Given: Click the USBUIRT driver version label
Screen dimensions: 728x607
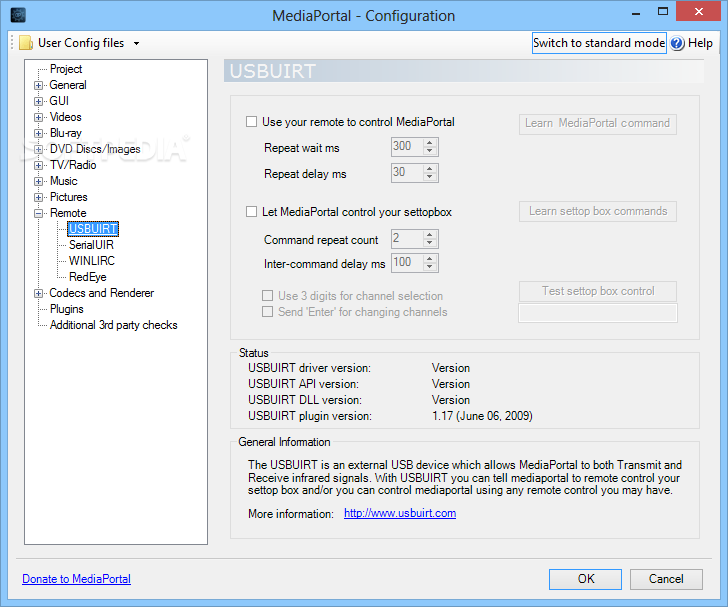Looking at the screenshot, I should tap(309, 368).
